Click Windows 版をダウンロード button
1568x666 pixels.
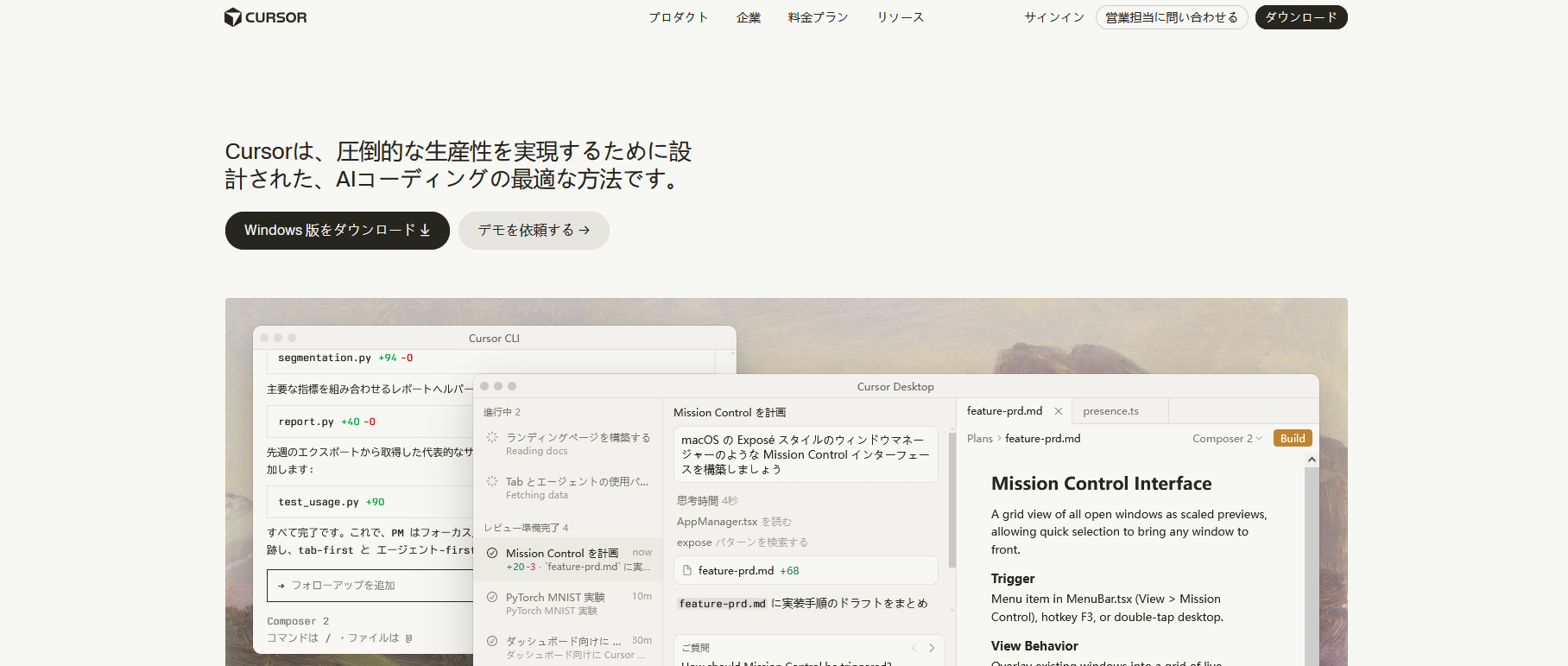(337, 231)
